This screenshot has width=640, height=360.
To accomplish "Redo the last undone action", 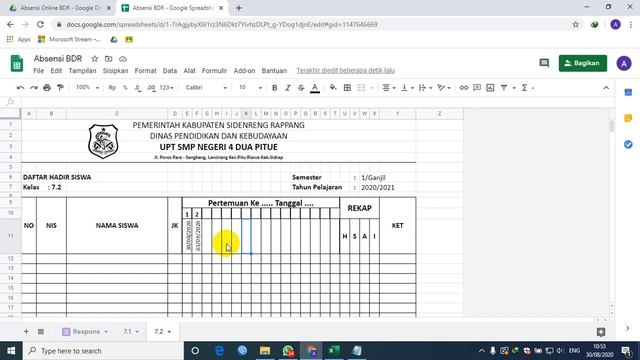I will point(34,88).
